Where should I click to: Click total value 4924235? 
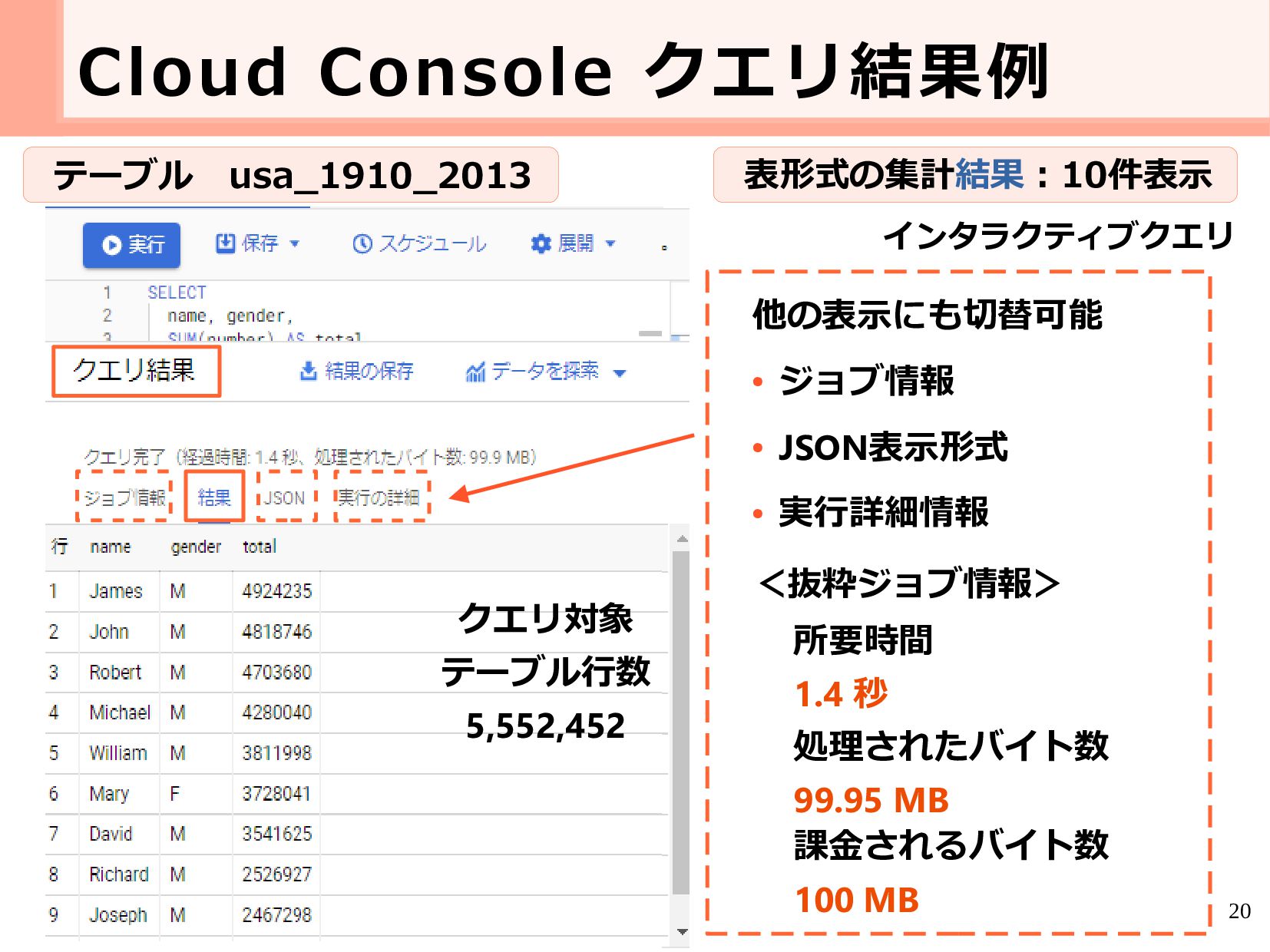[x=277, y=591]
